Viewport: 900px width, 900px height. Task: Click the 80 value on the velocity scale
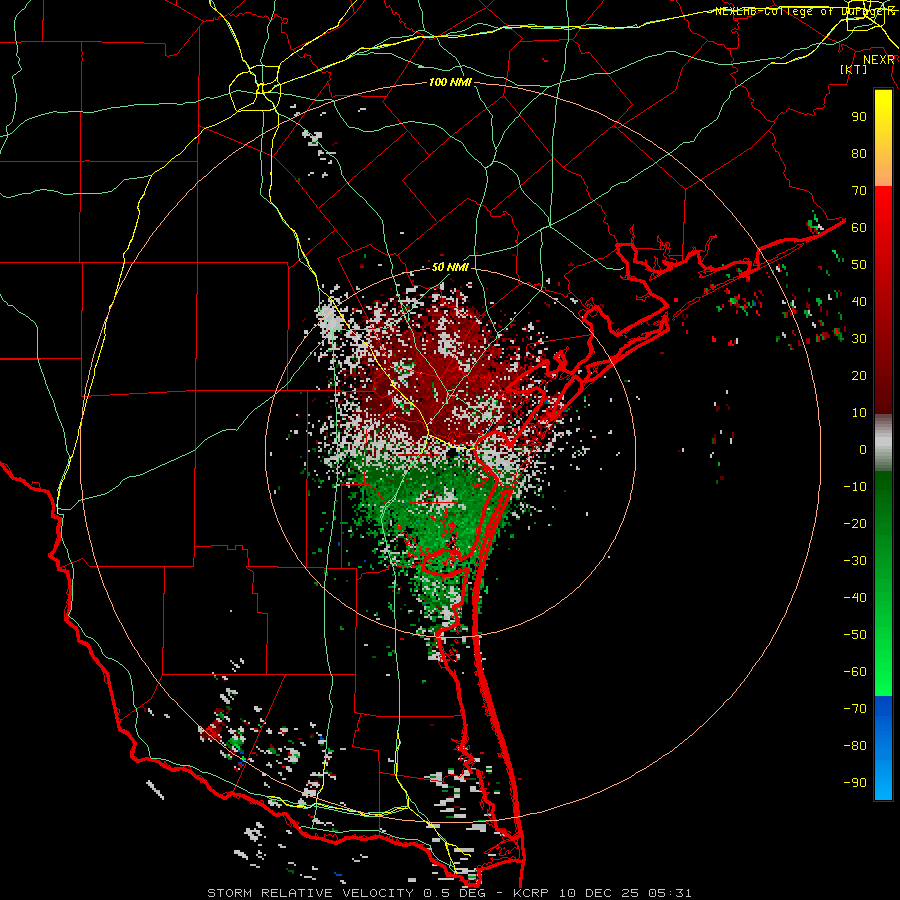click(859, 153)
